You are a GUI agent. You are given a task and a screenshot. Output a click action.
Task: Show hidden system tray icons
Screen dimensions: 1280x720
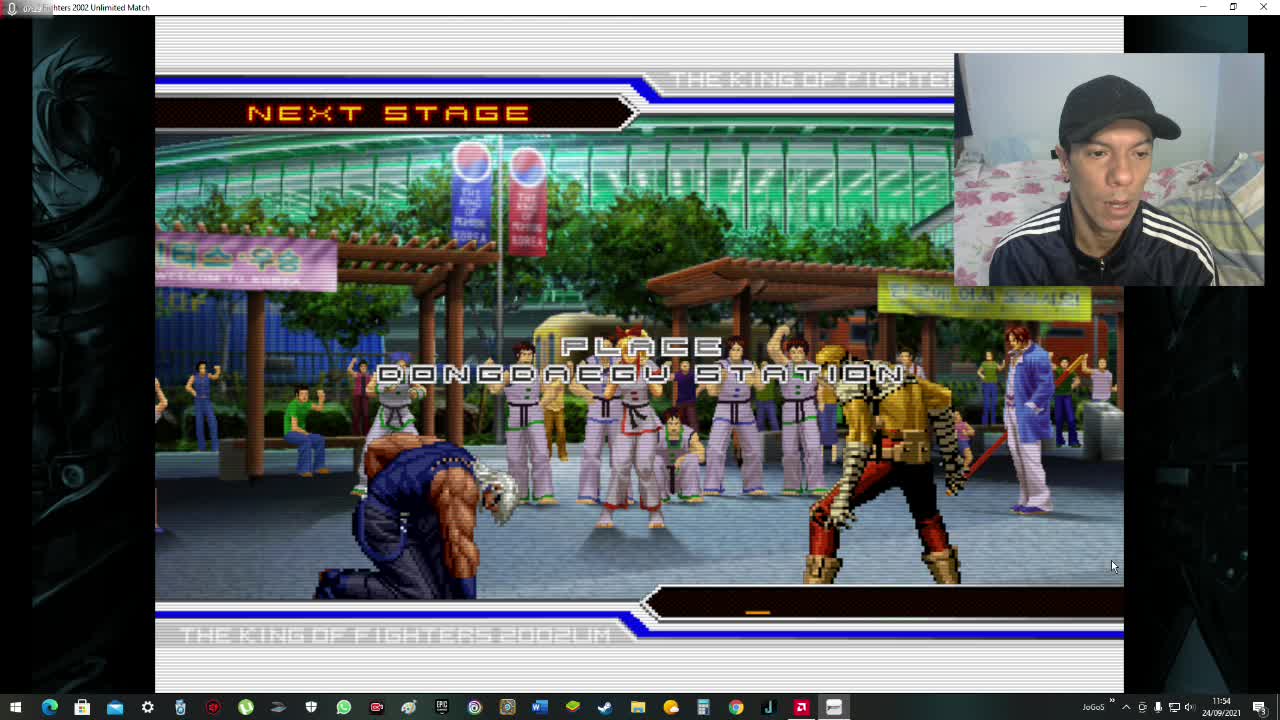click(1126, 707)
